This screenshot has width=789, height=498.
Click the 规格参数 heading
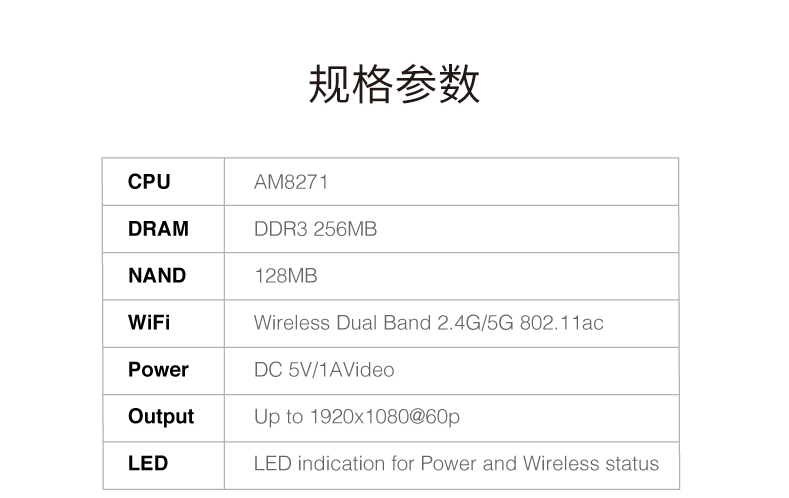[x=394, y=85]
